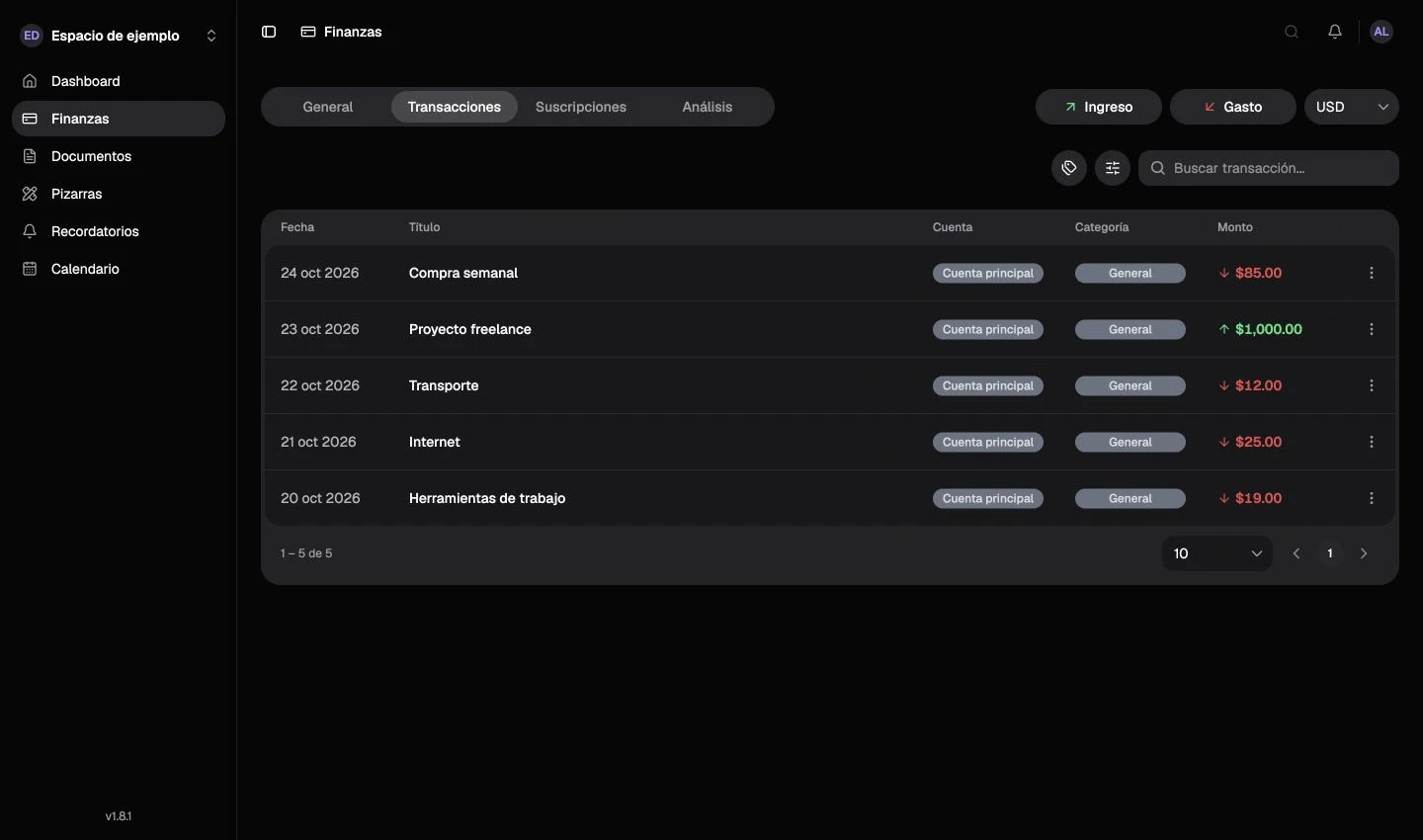
Task: Switch to the Suscripciones tab
Action: click(581, 107)
